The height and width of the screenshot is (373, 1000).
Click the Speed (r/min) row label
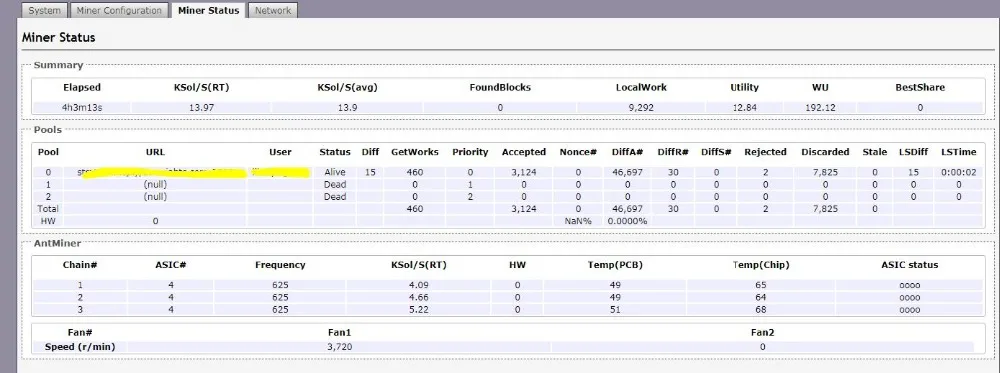80,347
